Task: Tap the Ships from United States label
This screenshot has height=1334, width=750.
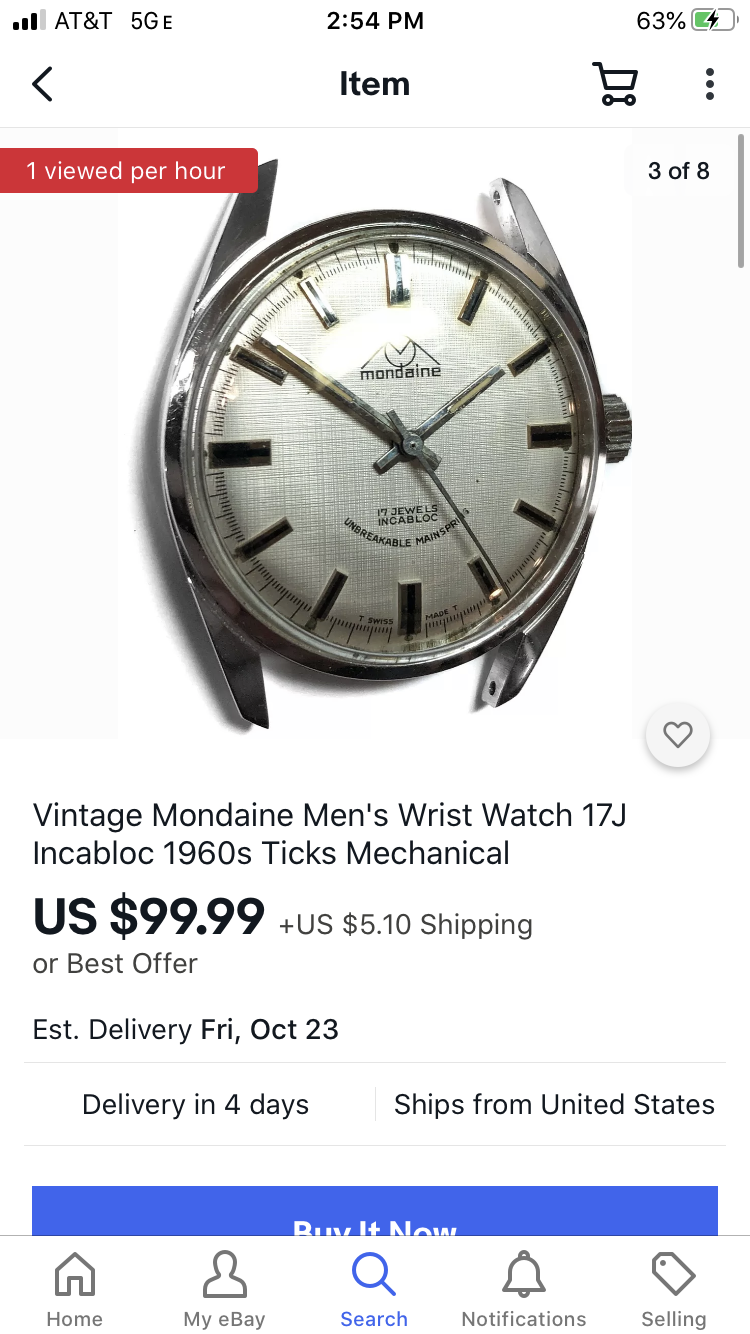Action: 554,1104
